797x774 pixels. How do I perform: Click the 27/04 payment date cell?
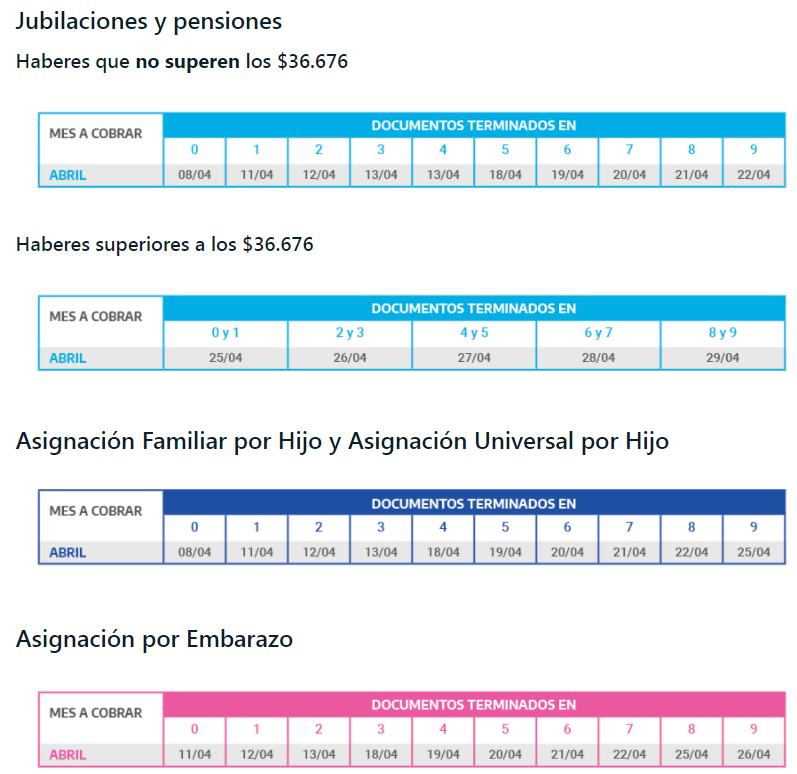point(474,358)
